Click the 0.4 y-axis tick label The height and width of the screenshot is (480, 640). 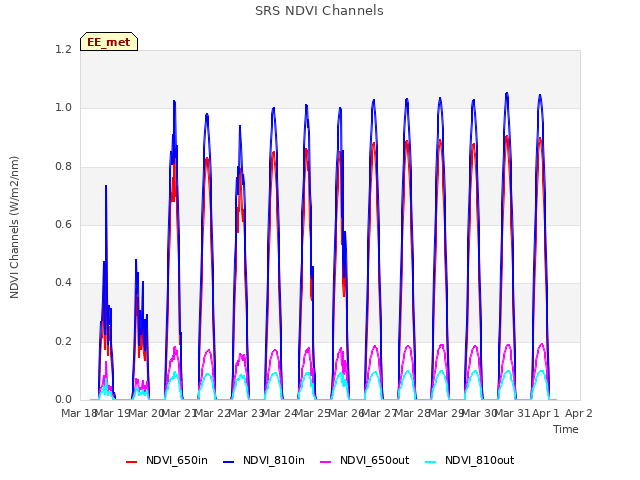[x=63, y=282]
